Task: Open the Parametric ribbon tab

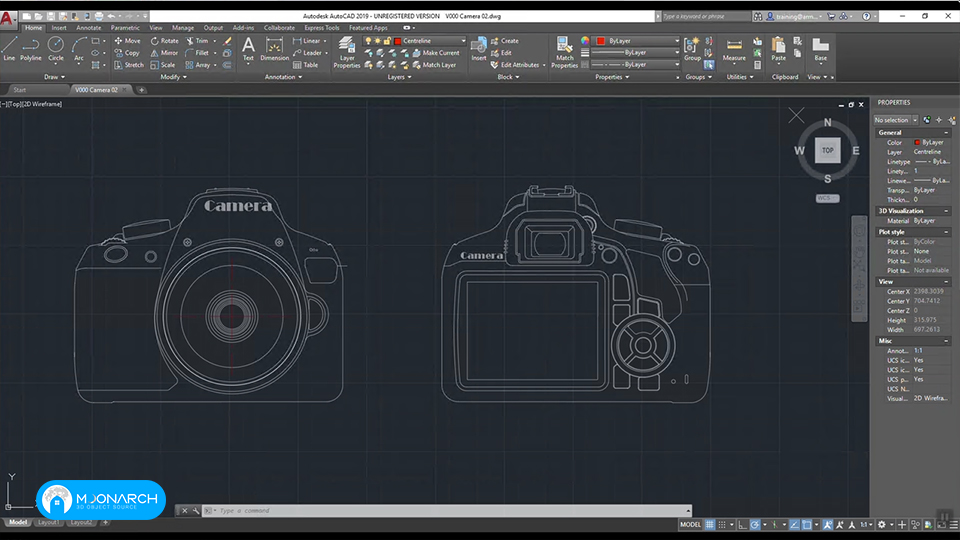Action: [x=125, y=28]
